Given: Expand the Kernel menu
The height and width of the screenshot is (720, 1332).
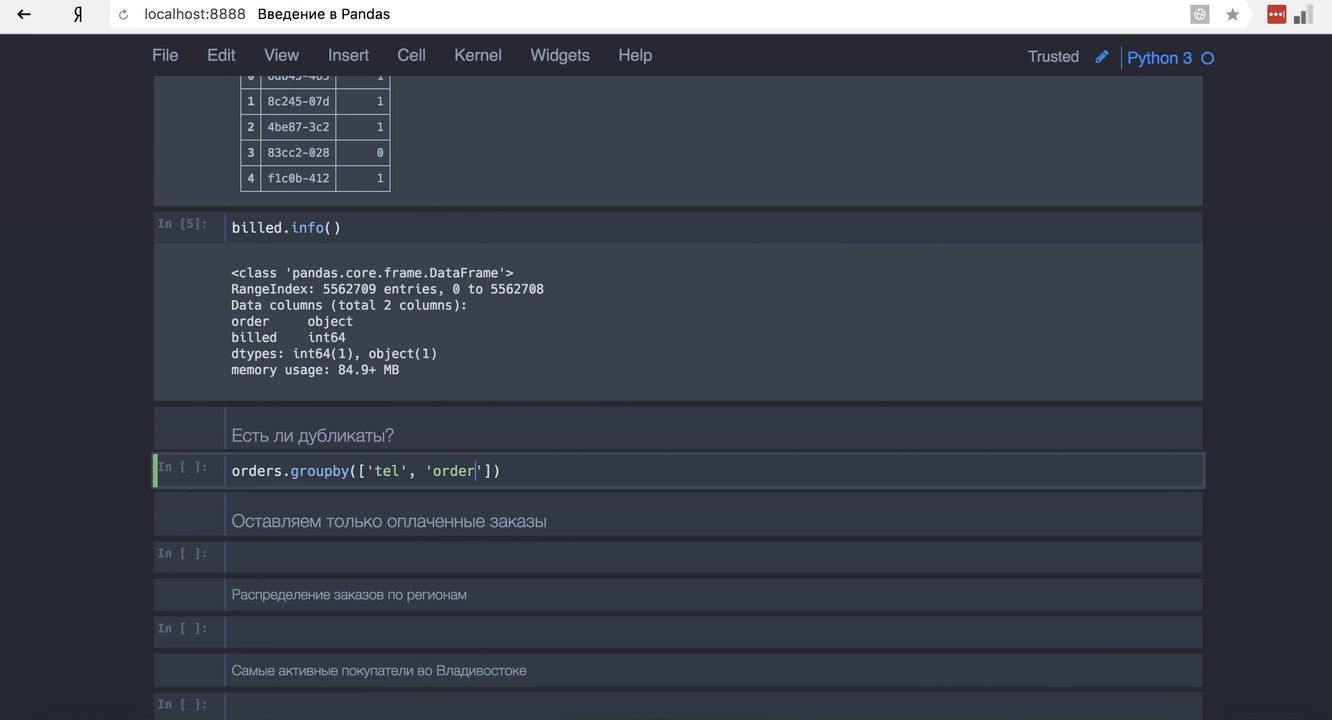Looking at the screenshot, I should point(477,56).
